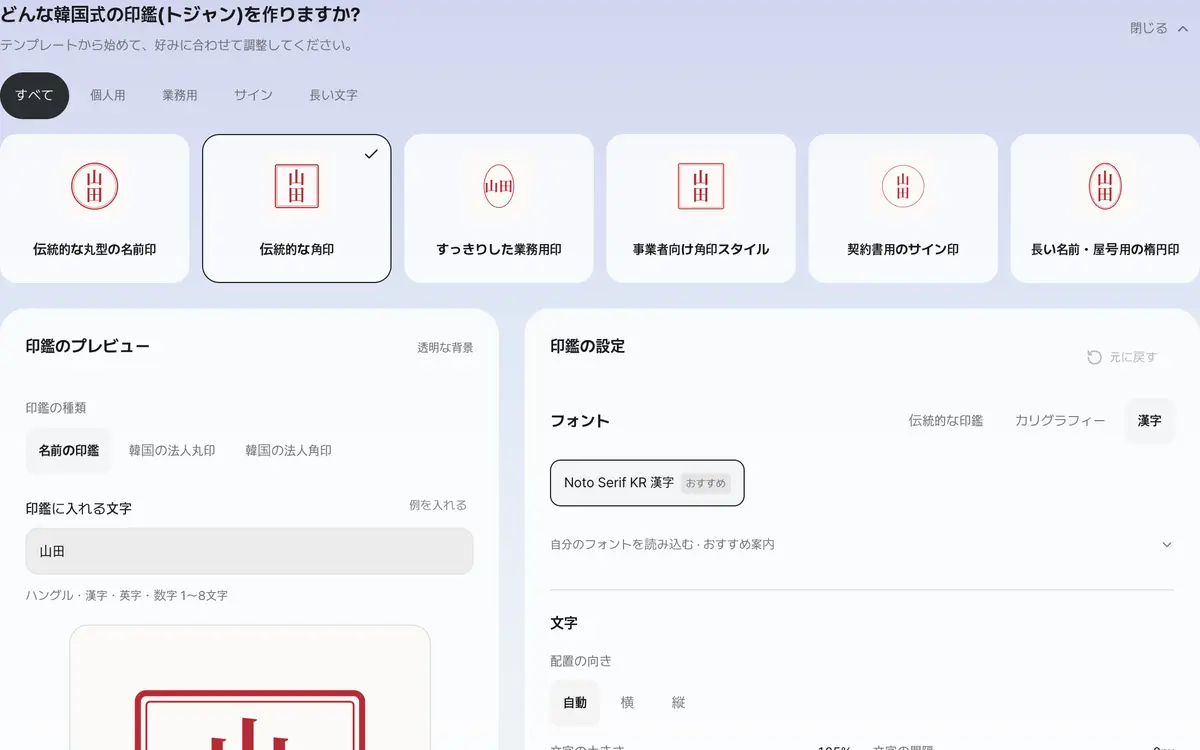
Task: Open the 伝統的な丸型の名前印 template card
Action: (x=95, y=208)
